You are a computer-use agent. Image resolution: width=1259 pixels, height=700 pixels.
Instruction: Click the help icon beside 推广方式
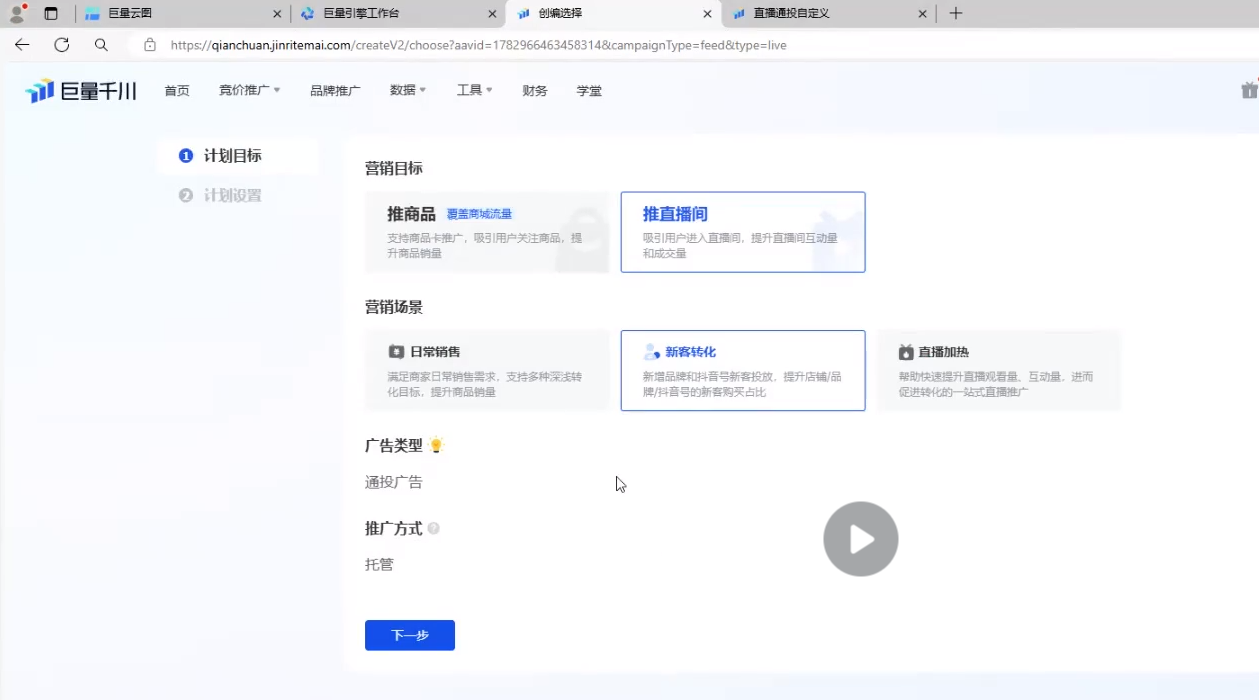pyautogui.click(x=433, y=528)
